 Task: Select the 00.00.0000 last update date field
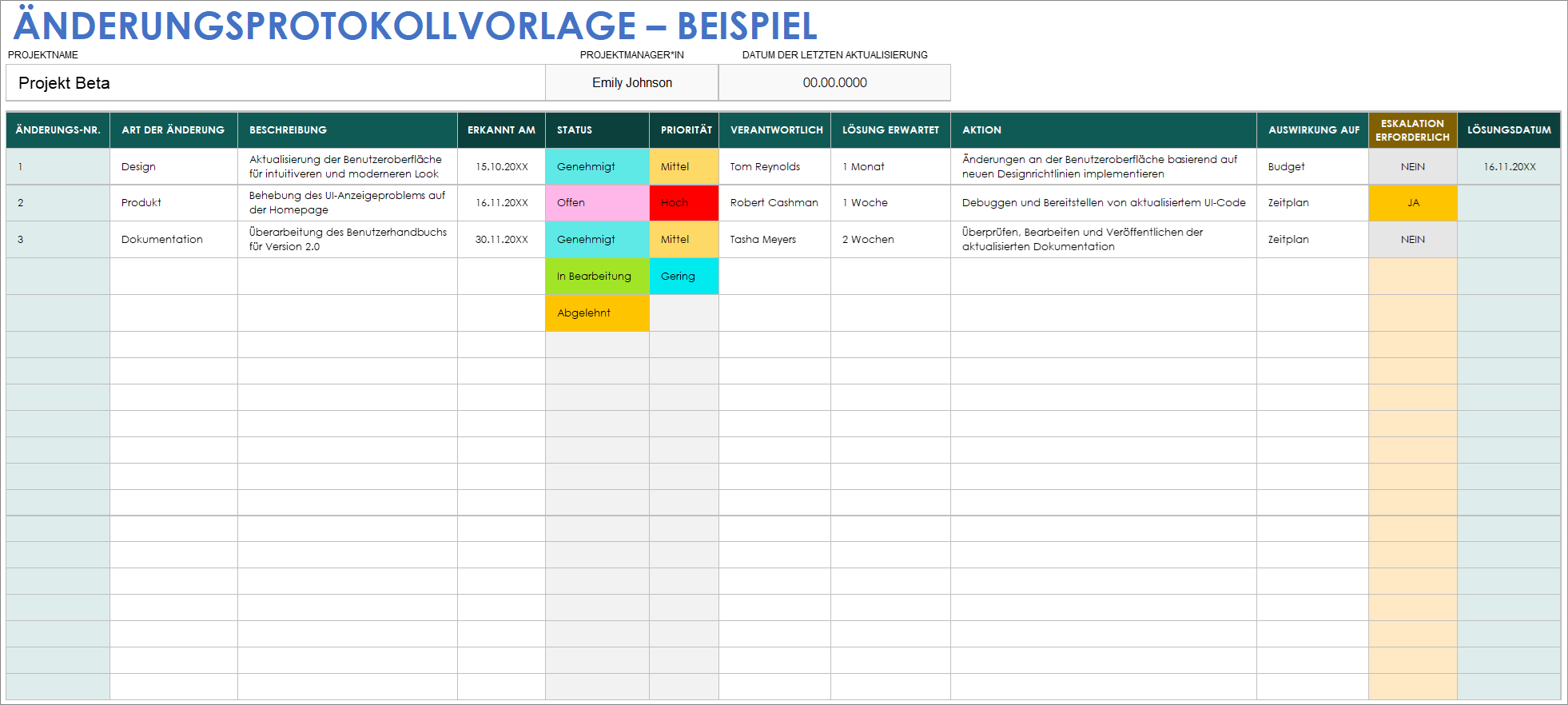[834, 83]
